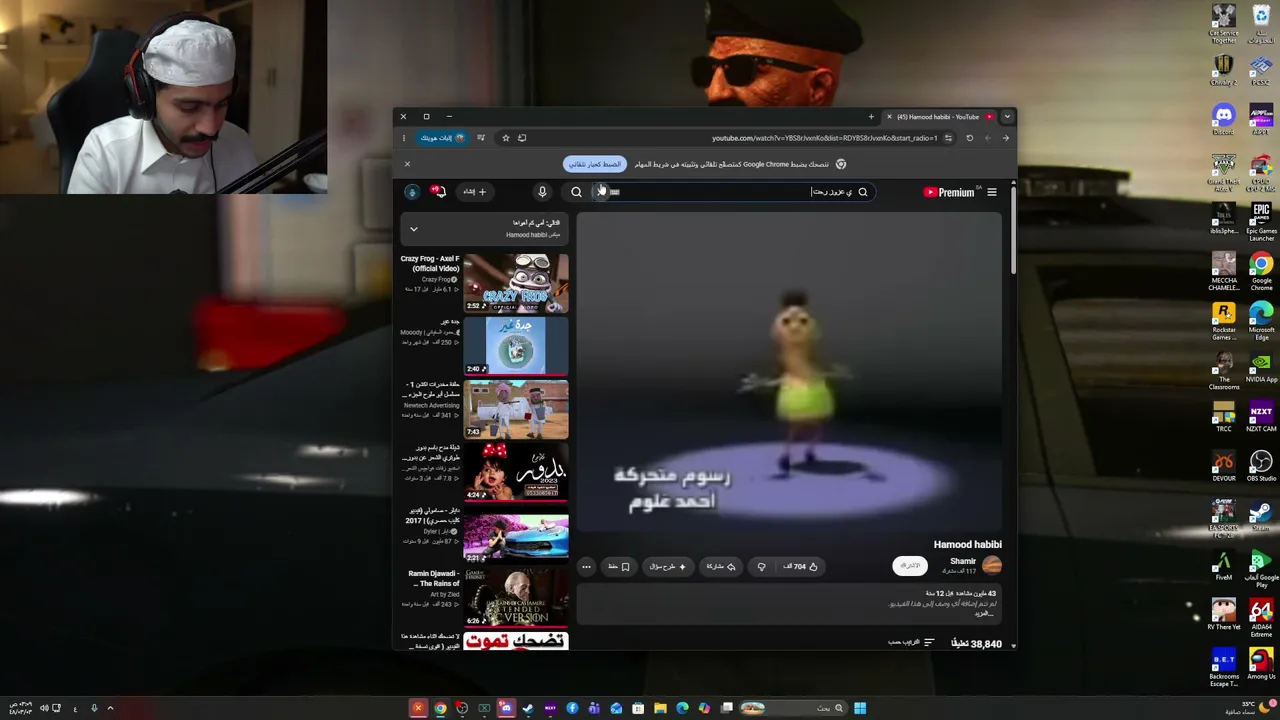1280x720 pixels.
Task: Open Microsoft Edge desktop shortcut
Action: [x=1261, y=322]
